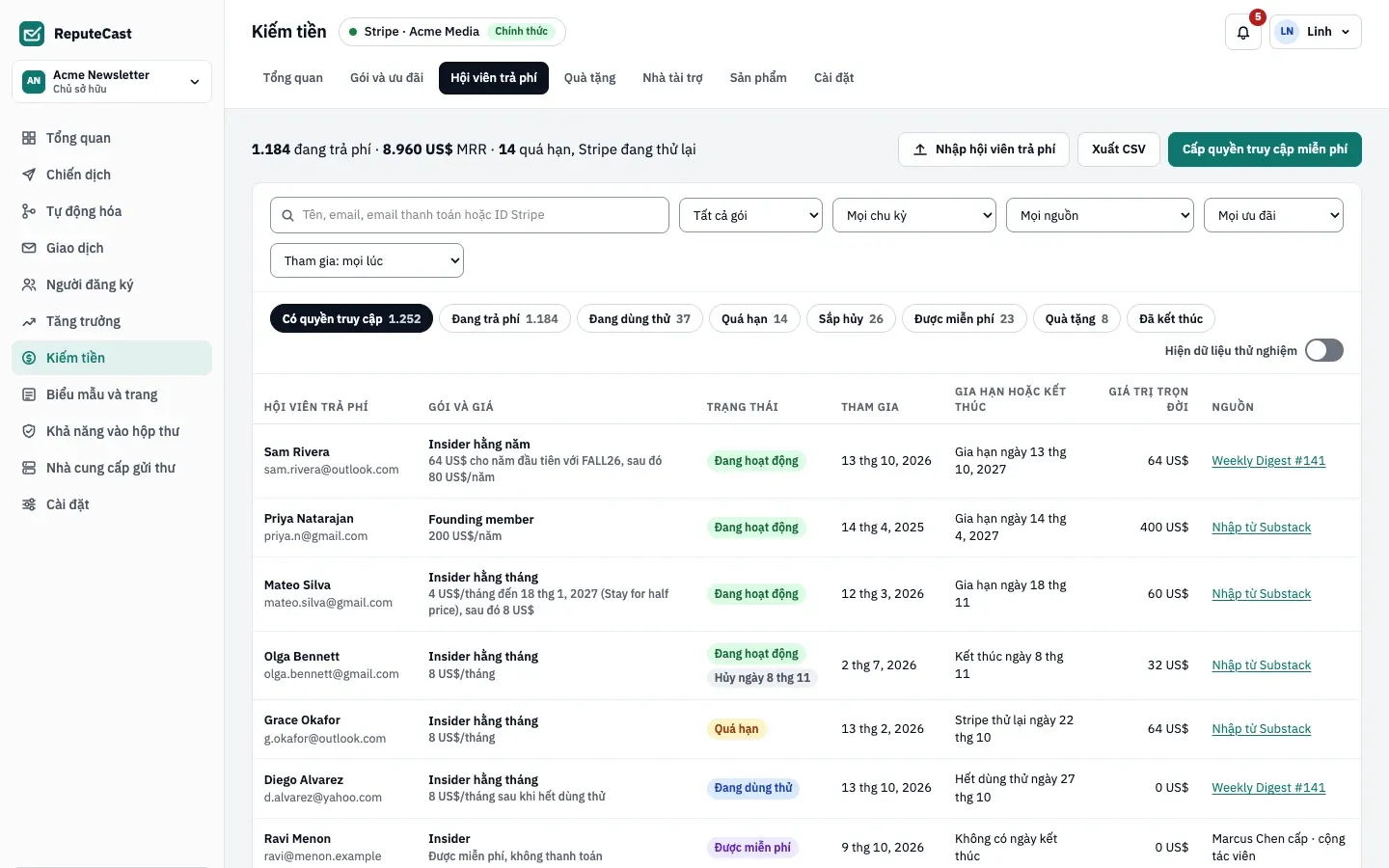The width and height of the screenshot is (1389, 868).
Task: Open Nhập từ Substack link for Grace Okafor
Action: [x=1262, y=729]
